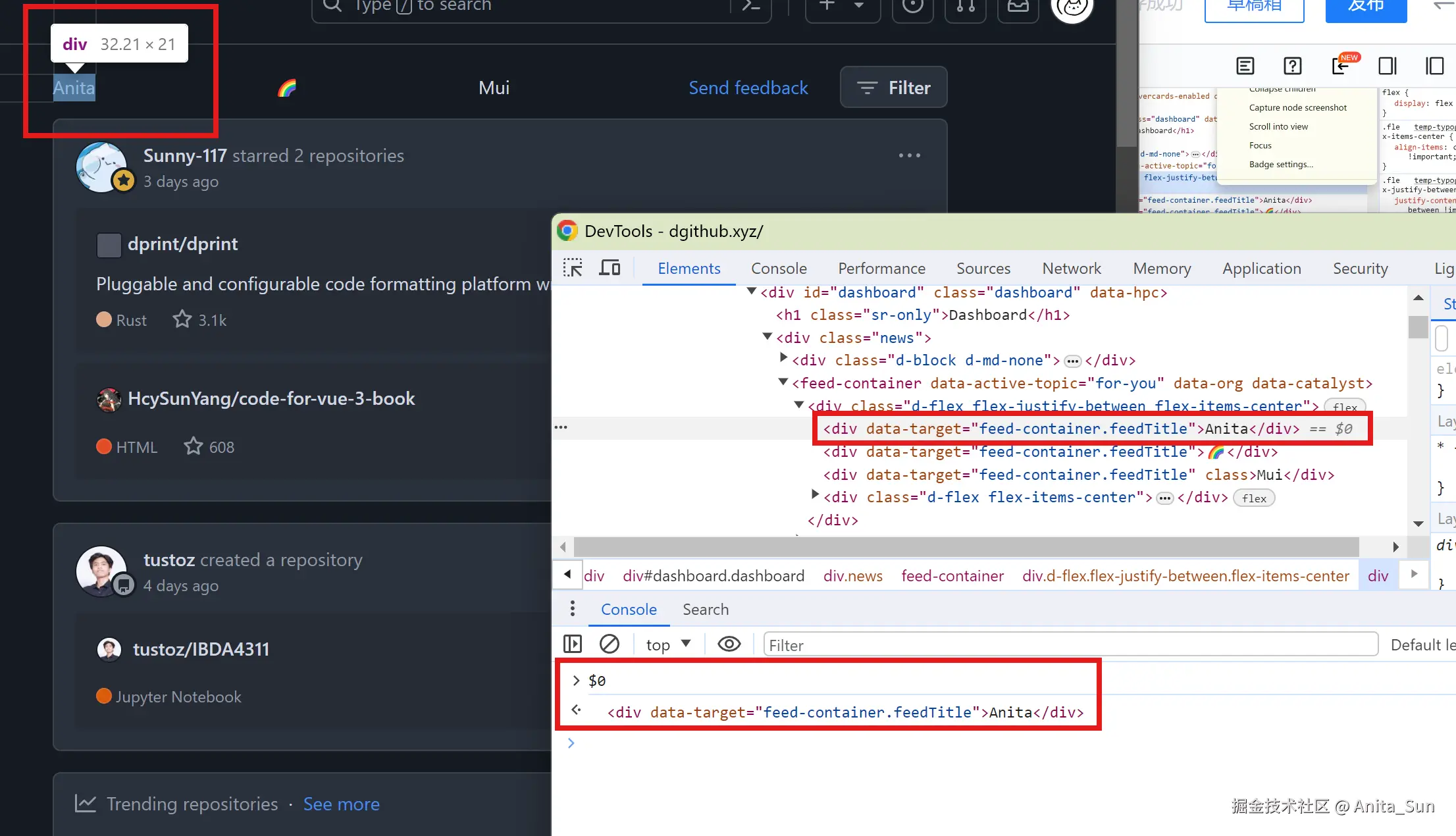Switch to the Network tab
Viewport: 1456px width, 836px height.
coord(1071,269)
